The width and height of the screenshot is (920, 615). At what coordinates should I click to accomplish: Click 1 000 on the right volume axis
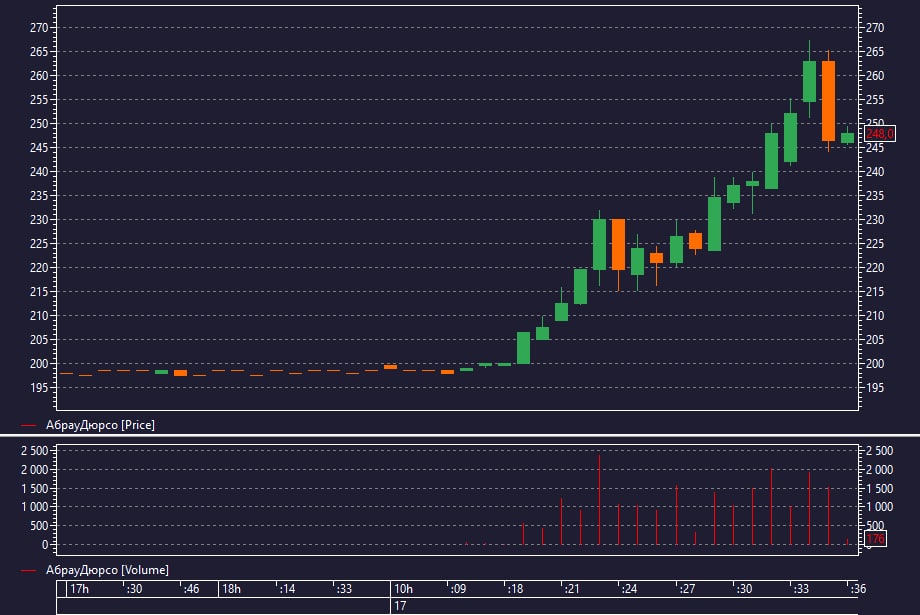coord(880,506)
